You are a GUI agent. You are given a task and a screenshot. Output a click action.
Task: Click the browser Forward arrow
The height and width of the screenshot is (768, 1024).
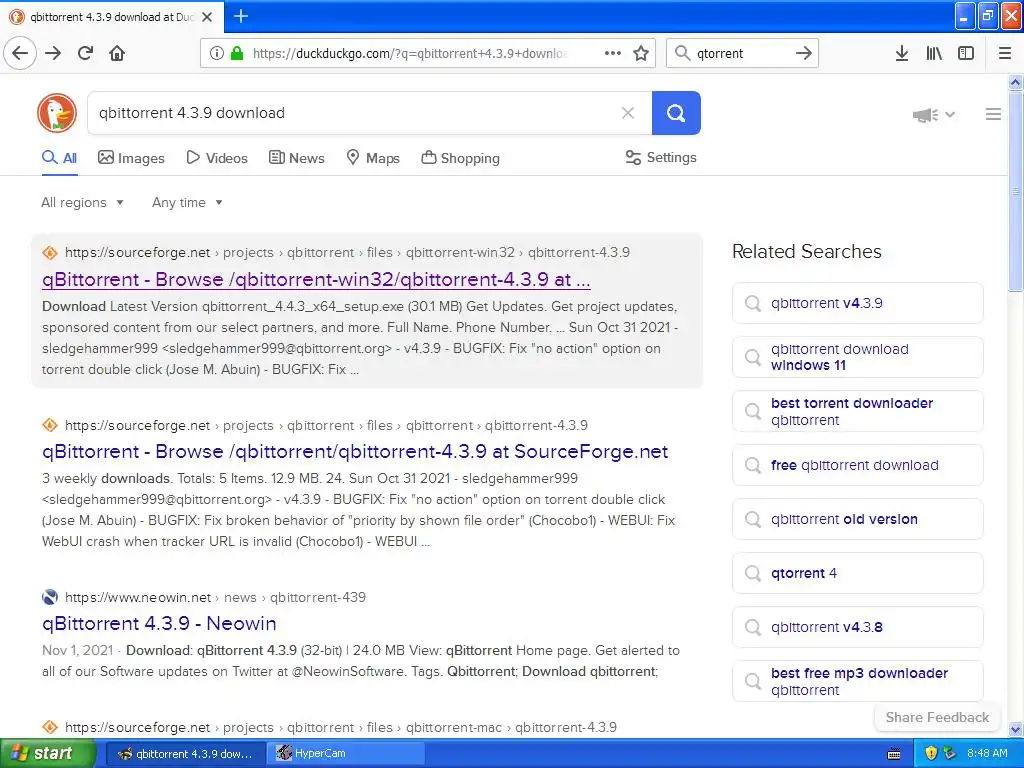coord(53,53)
